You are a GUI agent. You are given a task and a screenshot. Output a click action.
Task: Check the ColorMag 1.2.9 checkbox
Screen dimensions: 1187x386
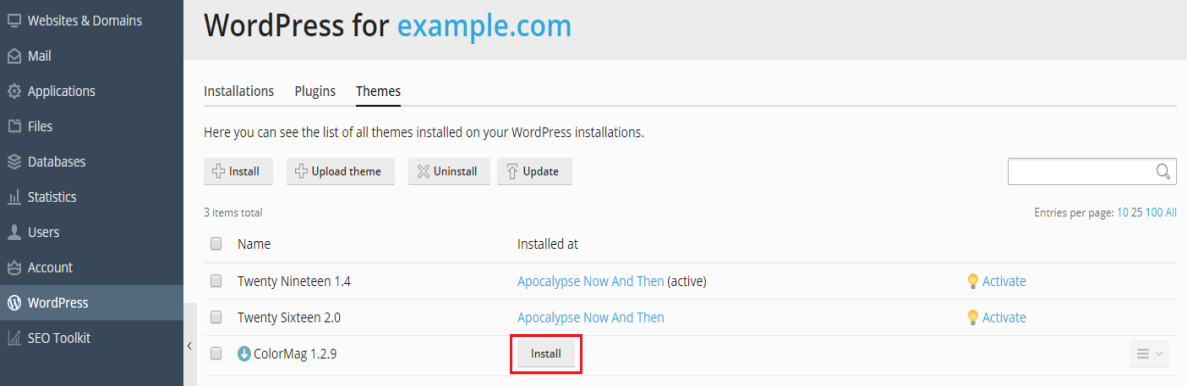click(x=216, y=353)
